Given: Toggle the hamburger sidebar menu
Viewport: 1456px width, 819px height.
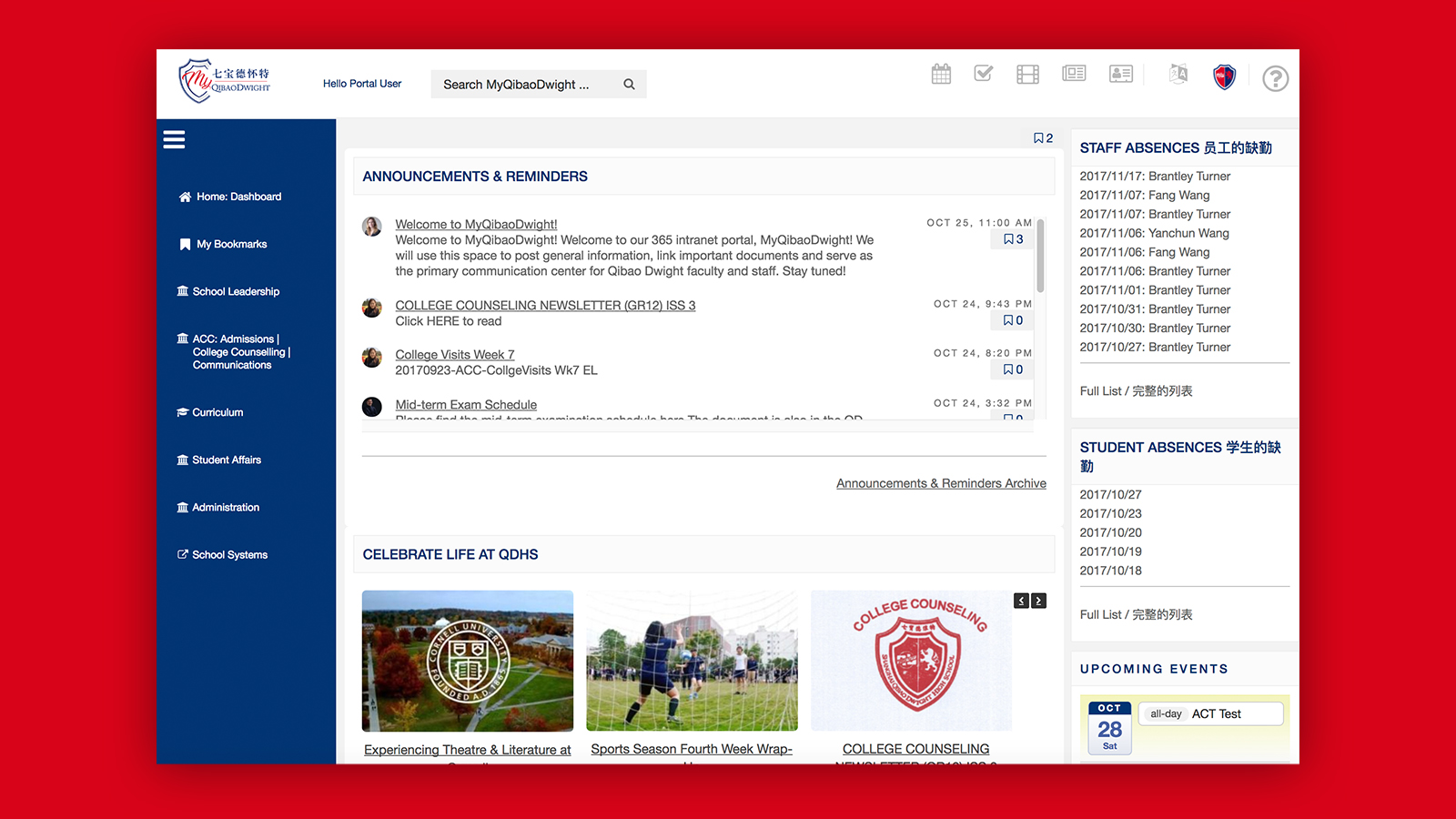Looking at the screenshot, I should coord(174,139).
